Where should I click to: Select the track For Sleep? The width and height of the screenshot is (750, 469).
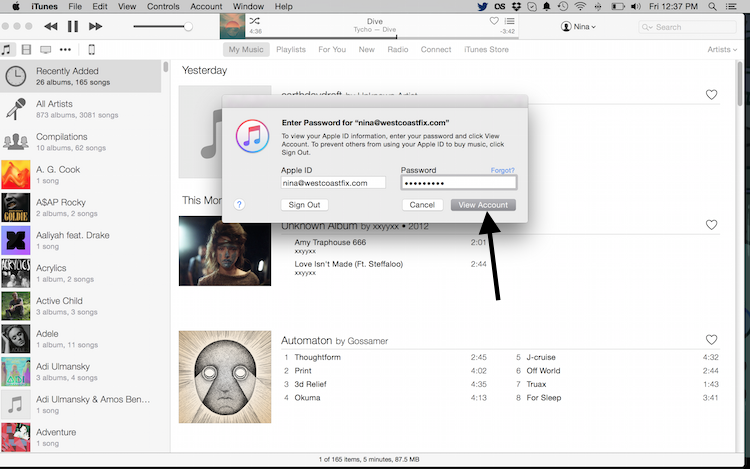tap(543, 397)
